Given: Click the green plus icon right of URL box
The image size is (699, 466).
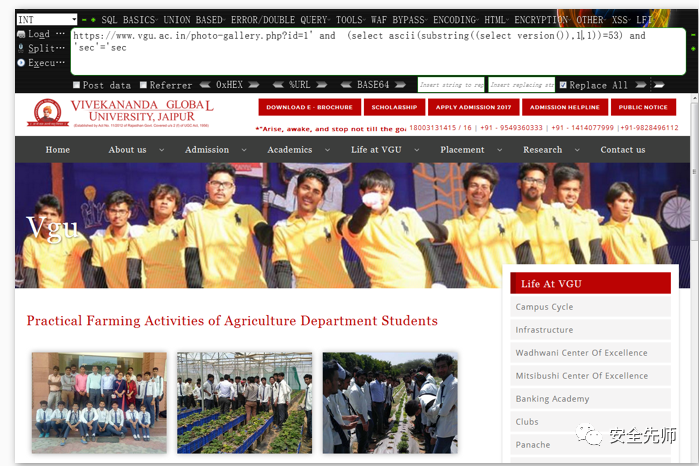Looking at the screenshot, I should coord(693,48).
